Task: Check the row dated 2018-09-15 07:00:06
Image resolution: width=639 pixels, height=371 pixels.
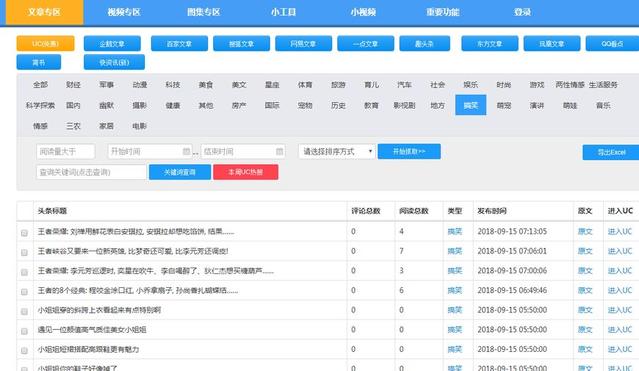Action: point(24,272)
